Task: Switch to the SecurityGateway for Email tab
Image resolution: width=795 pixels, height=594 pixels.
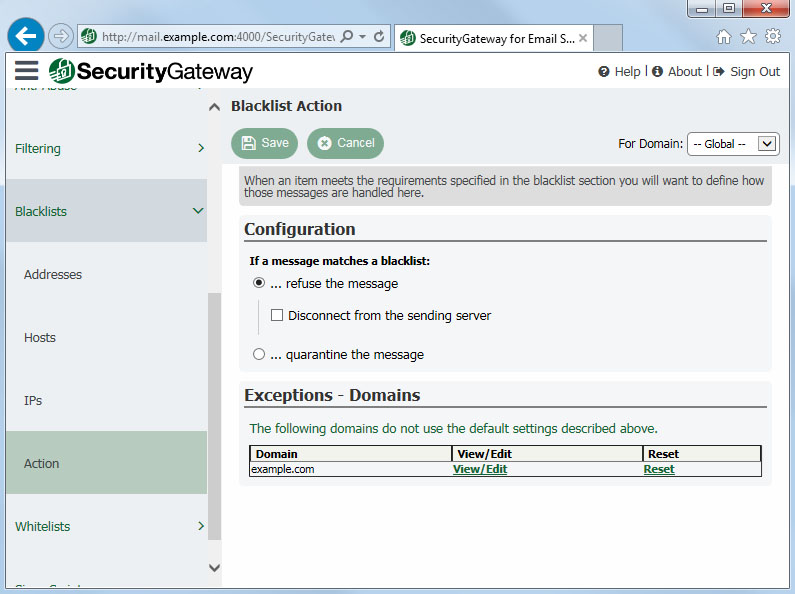Action: 494,38
